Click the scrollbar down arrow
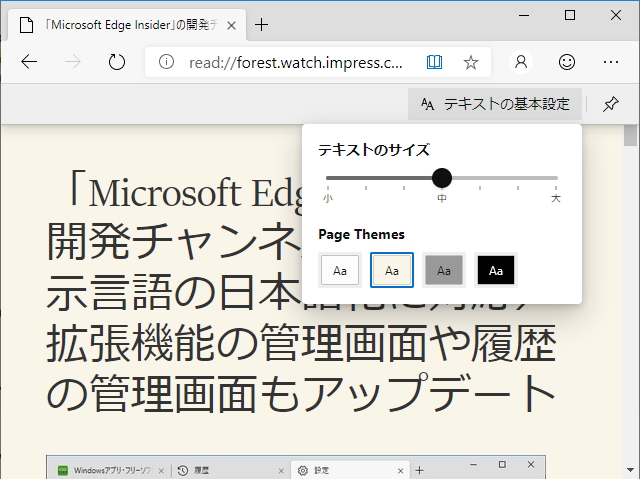The height and width of the screenshot is (479, 640). (631, 470)
